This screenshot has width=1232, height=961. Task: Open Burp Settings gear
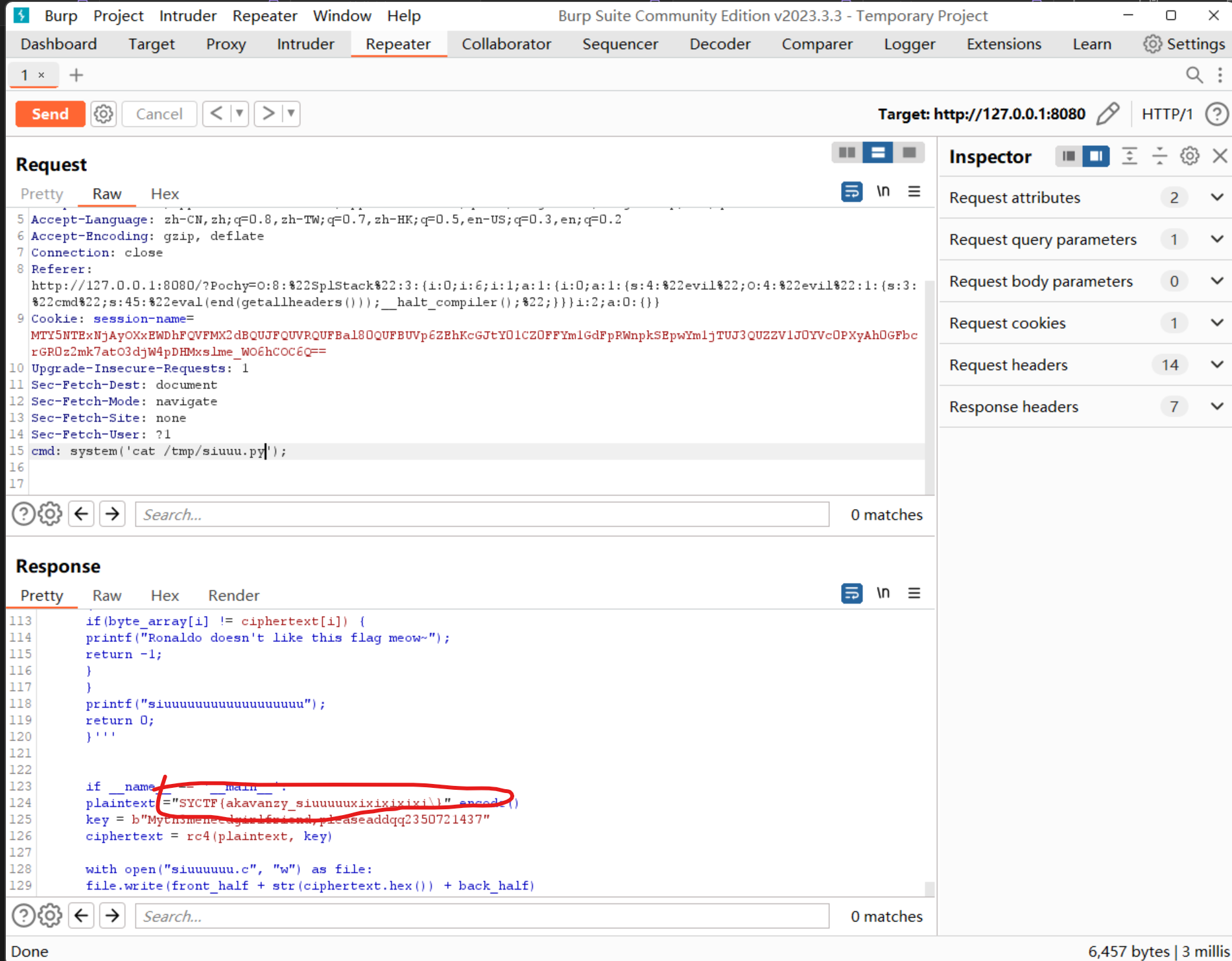pos(1184,44)
